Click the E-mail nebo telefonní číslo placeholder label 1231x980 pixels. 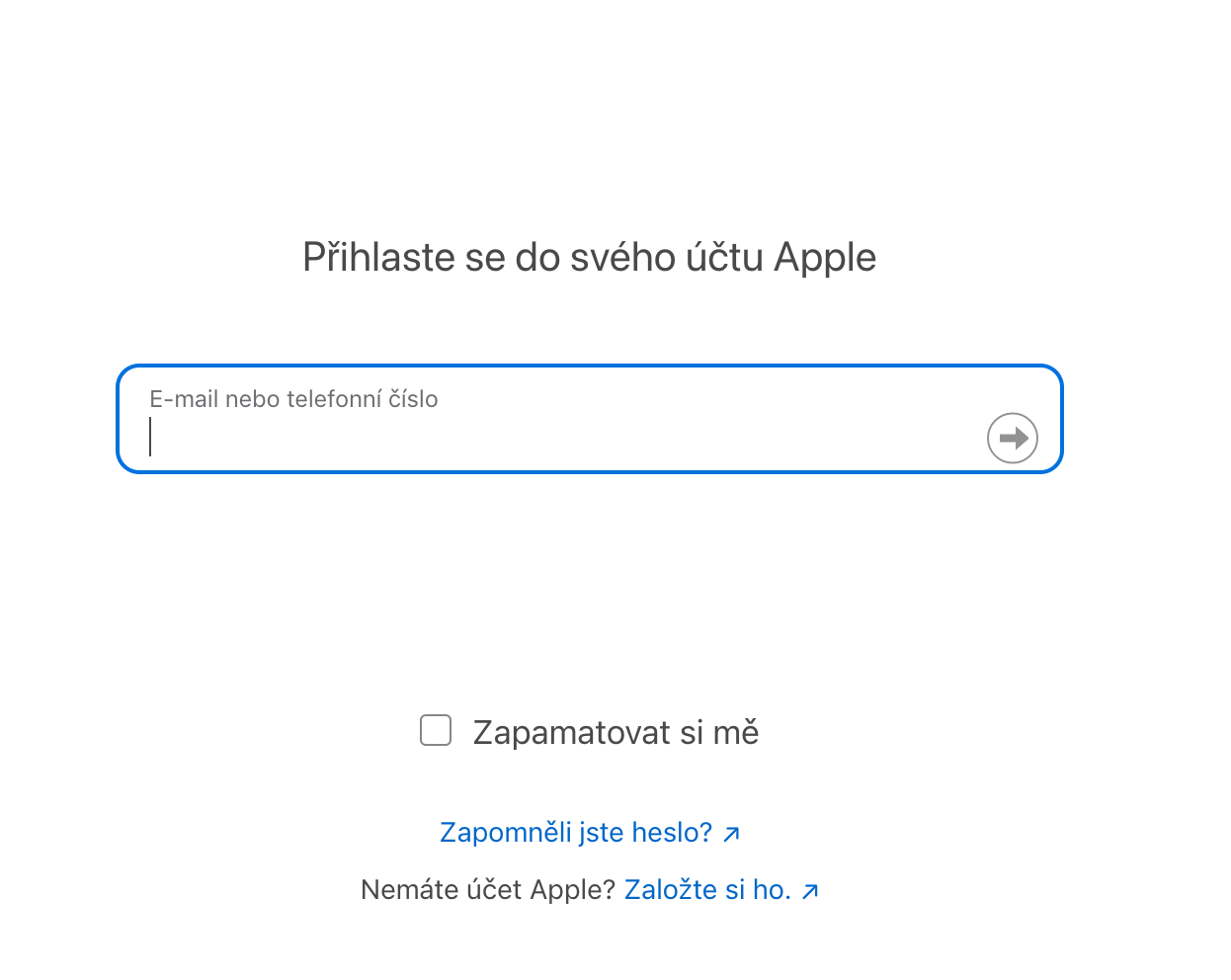(x=293, y=399)
